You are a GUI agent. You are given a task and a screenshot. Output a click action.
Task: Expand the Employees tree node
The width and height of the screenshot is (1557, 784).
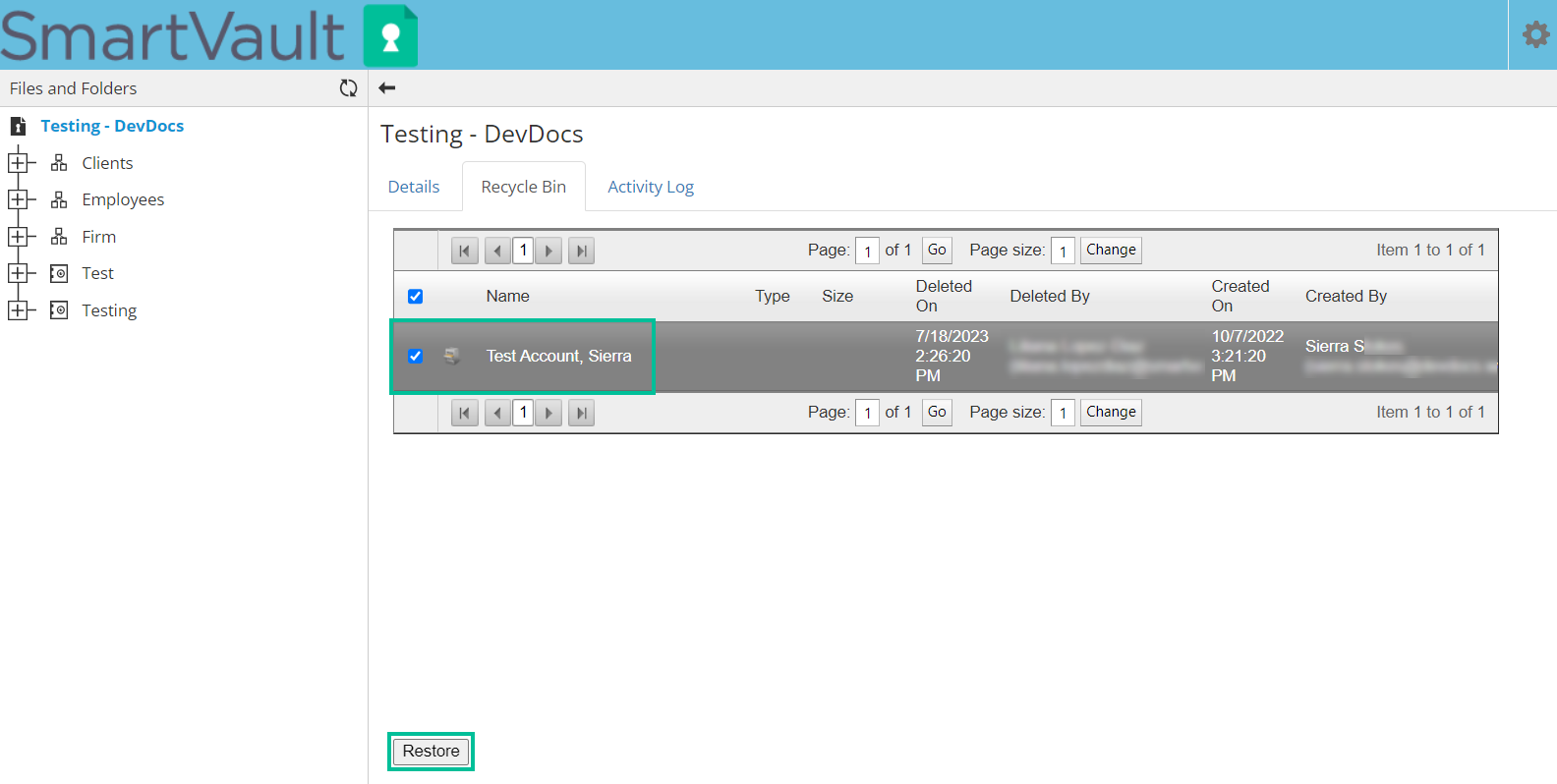pyautogui.click(x=17, y=199)
